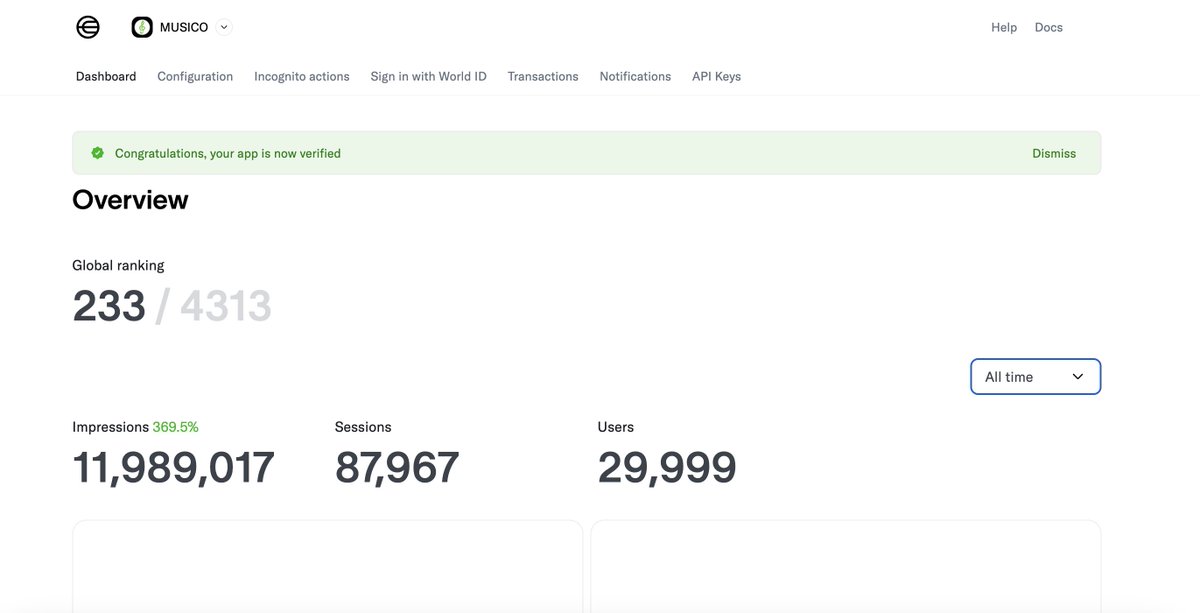This screenshot has width=1200, height=613.
Task: View the Notifications tab
Action: [x=635, y=76]
